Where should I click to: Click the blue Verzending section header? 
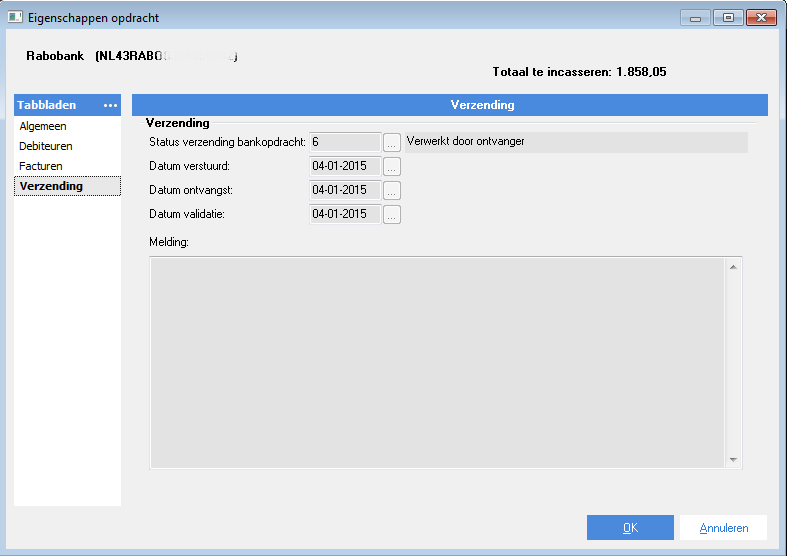[450, 105]
